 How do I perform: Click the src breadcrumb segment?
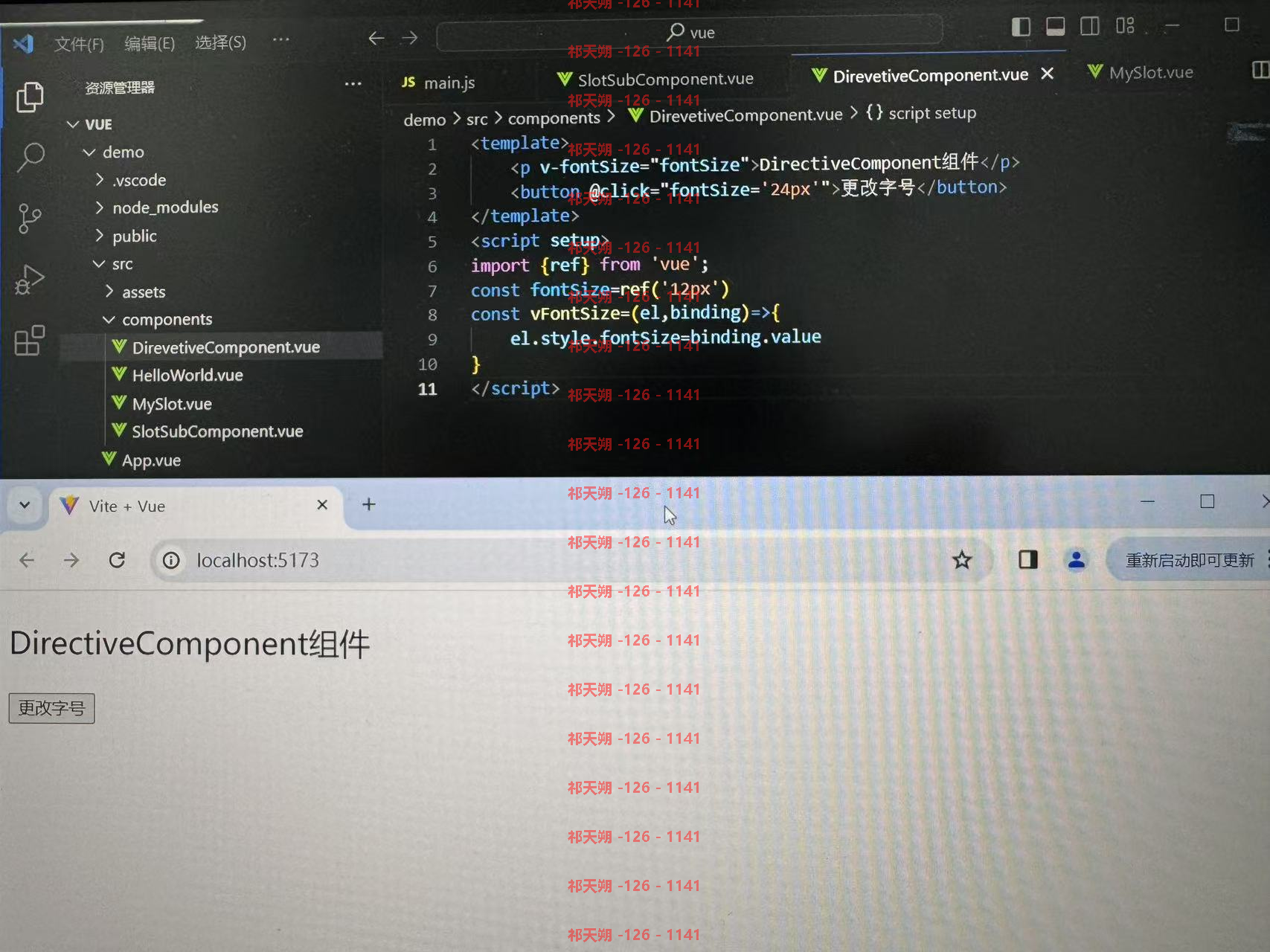pos(477,119)
